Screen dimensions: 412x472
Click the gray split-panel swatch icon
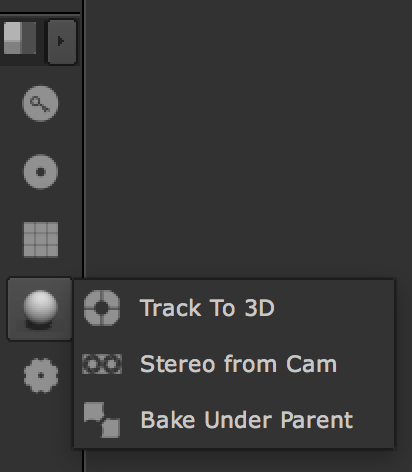tap(20, 38)
